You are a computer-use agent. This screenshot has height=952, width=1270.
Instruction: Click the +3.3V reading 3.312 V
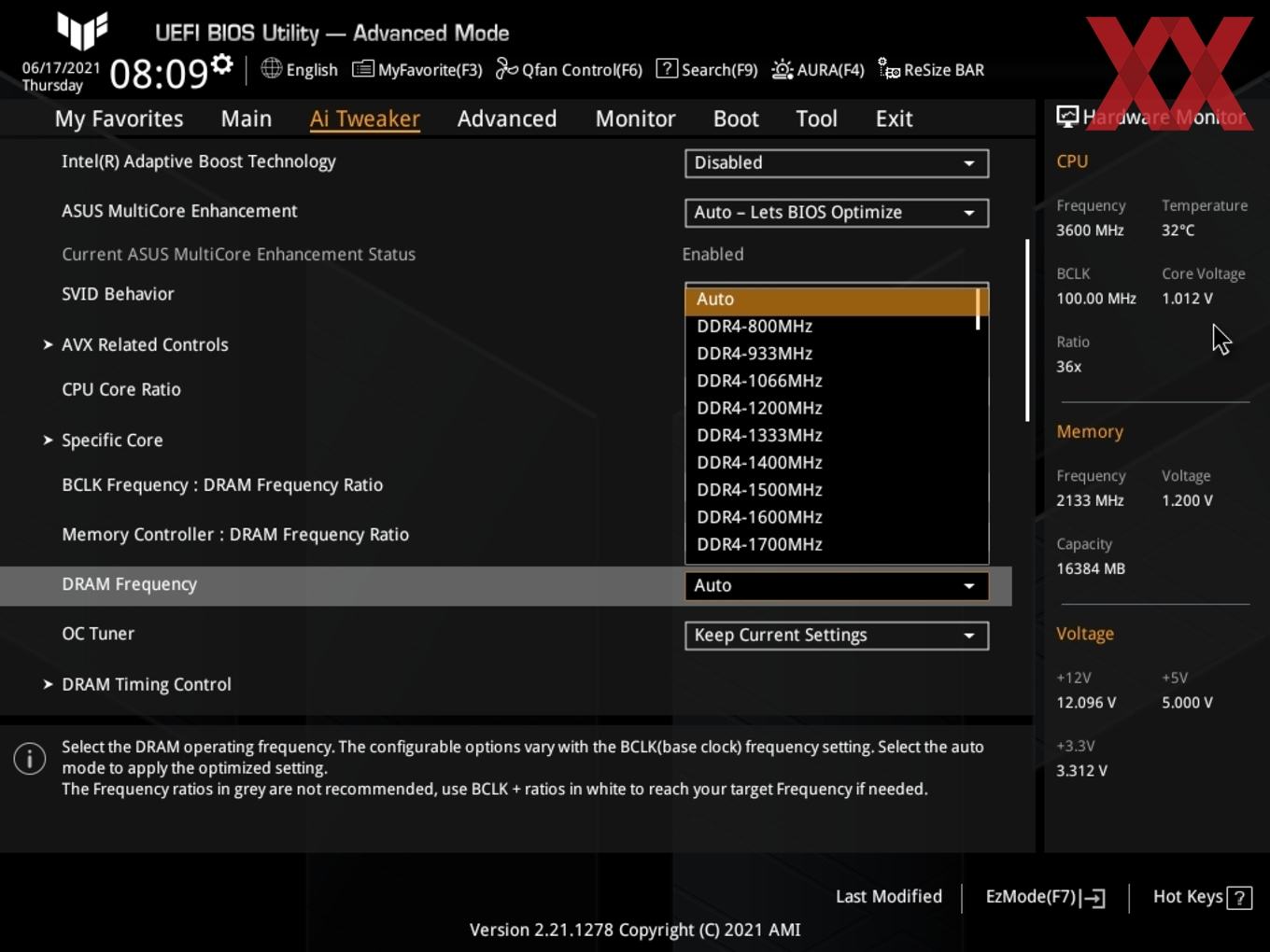[1081, 771]
